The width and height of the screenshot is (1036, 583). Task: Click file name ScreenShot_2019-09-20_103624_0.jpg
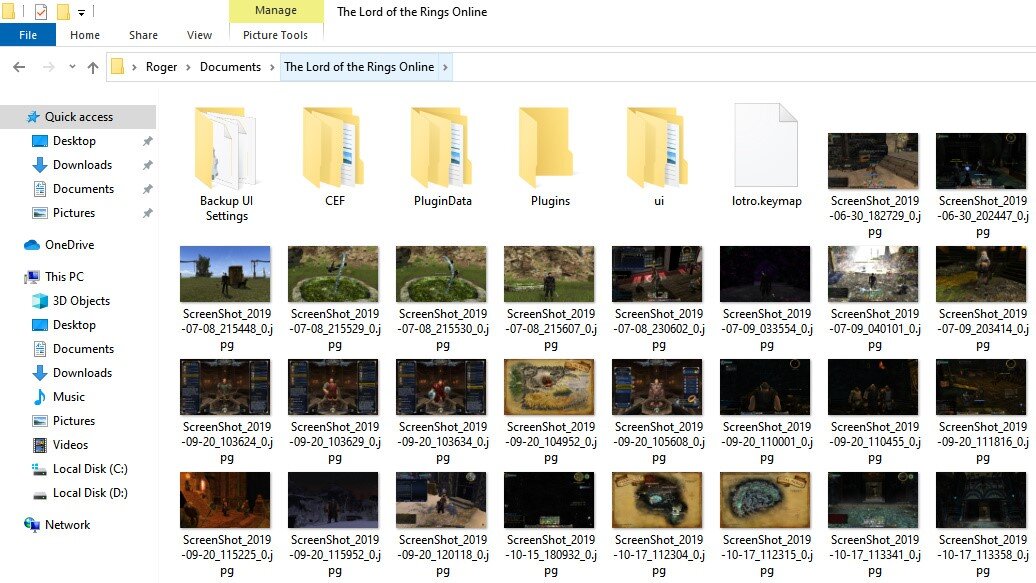(227, 442)
